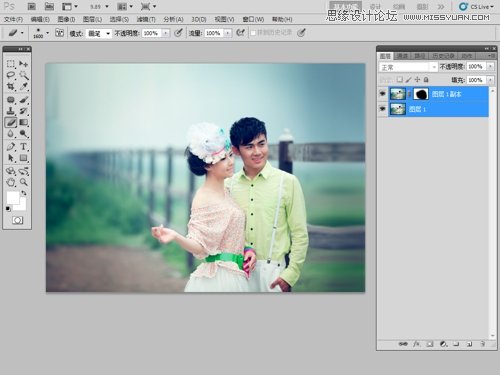Open the options bar opacity slider arrow
Viewport: 500px width, 375px height.
pos(166,33)
